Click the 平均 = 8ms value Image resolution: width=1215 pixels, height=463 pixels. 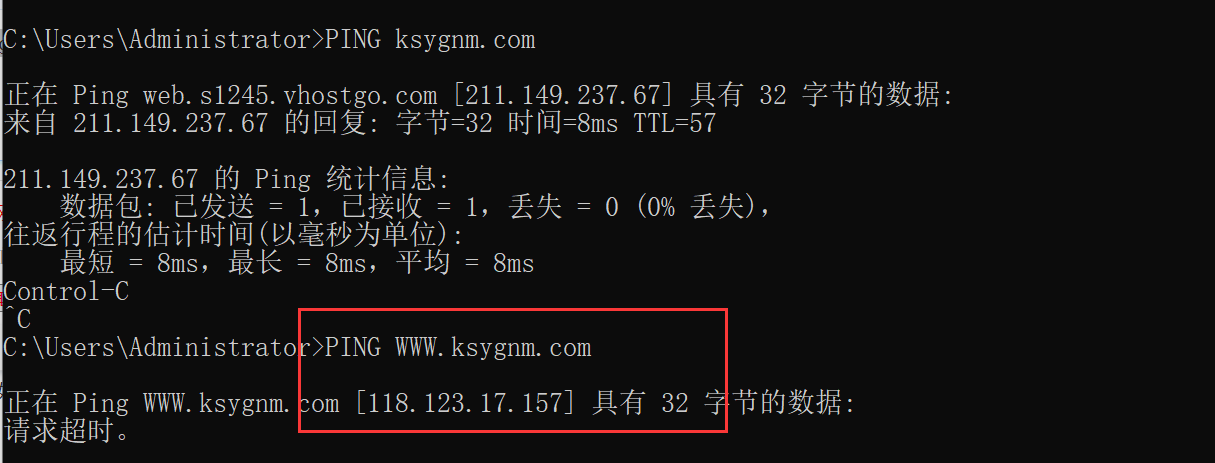coord(465,264)
